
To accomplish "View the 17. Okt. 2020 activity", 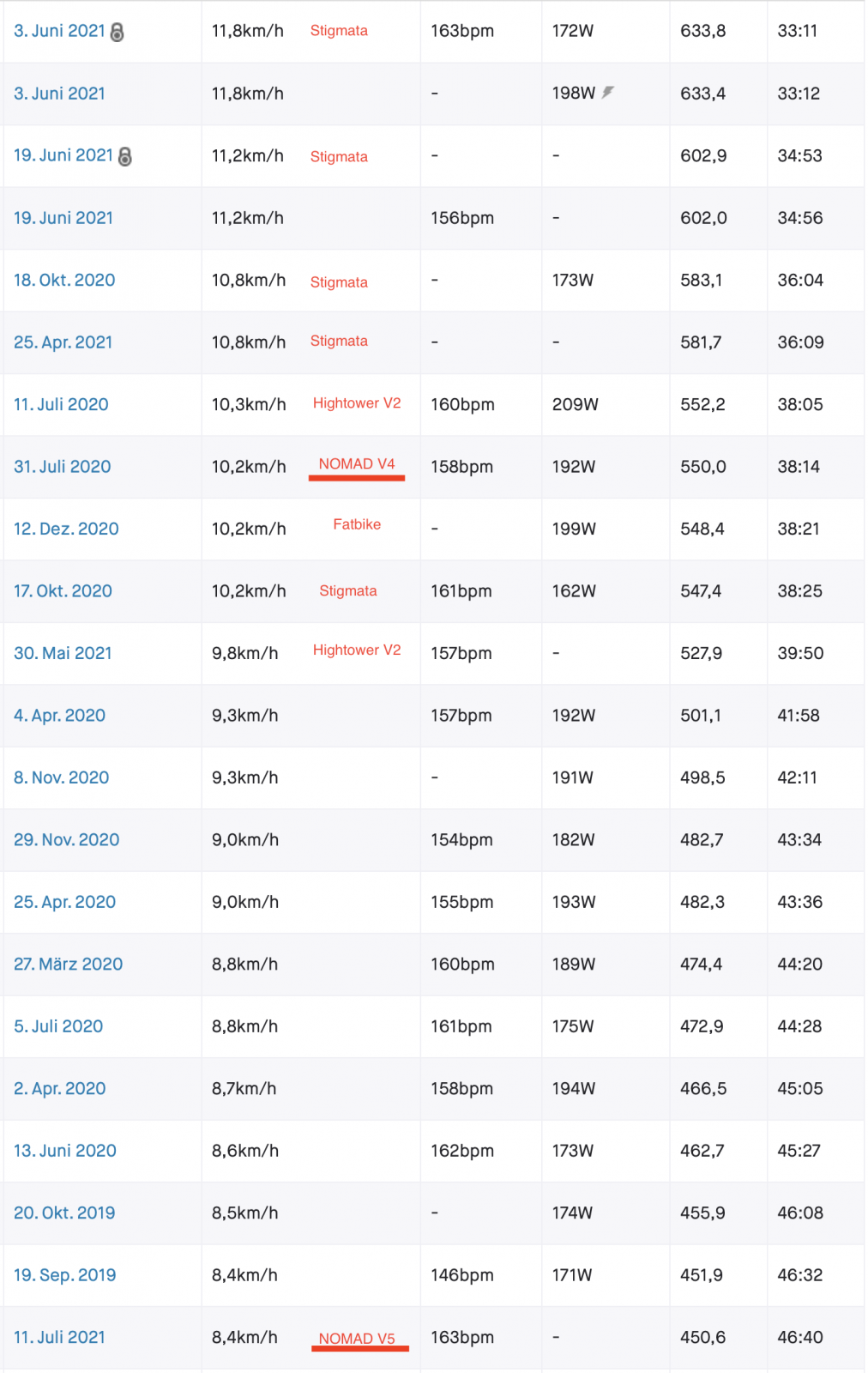I will pyautogui.click(x=63, y=591).
